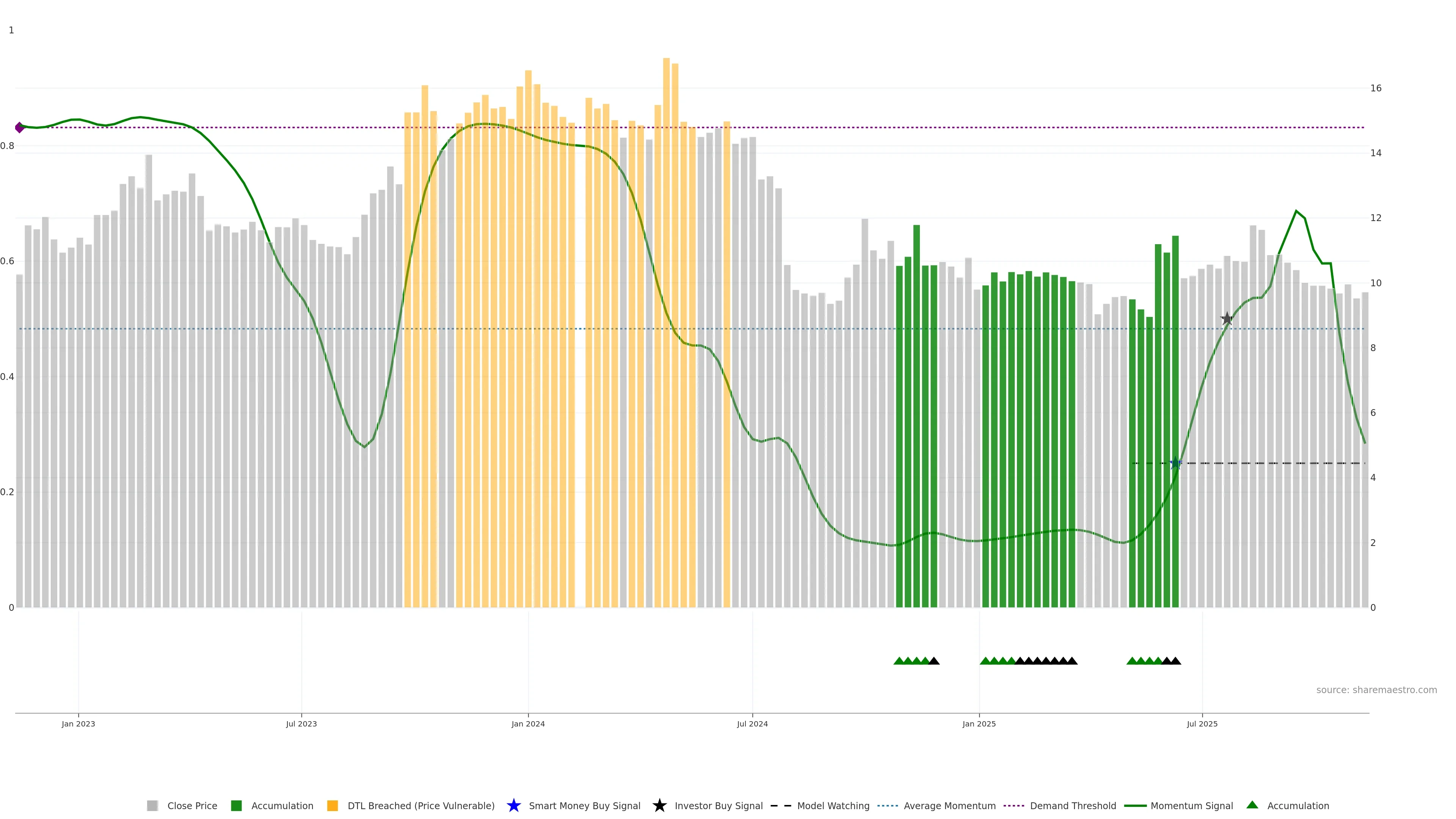Click the black Investor Buy Signal star in legend

click(659, 805)
